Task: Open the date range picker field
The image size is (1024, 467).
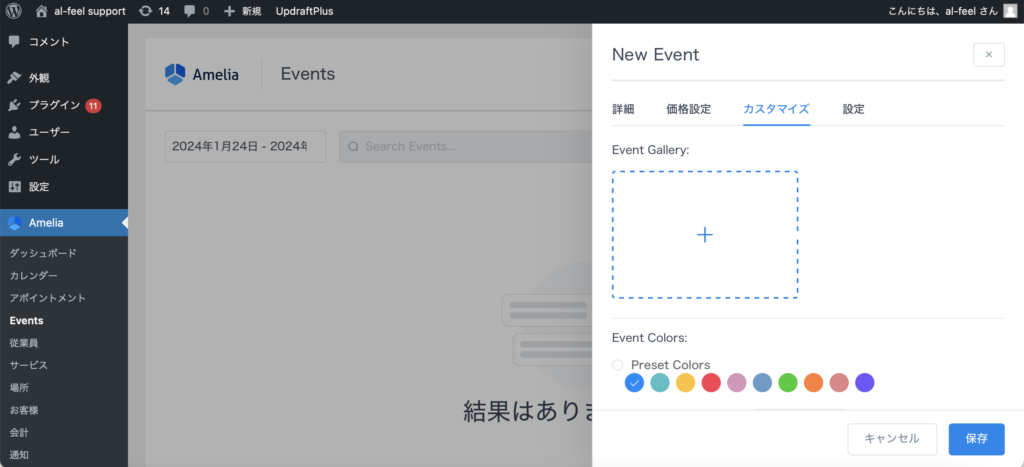Action: pos(245,146)
